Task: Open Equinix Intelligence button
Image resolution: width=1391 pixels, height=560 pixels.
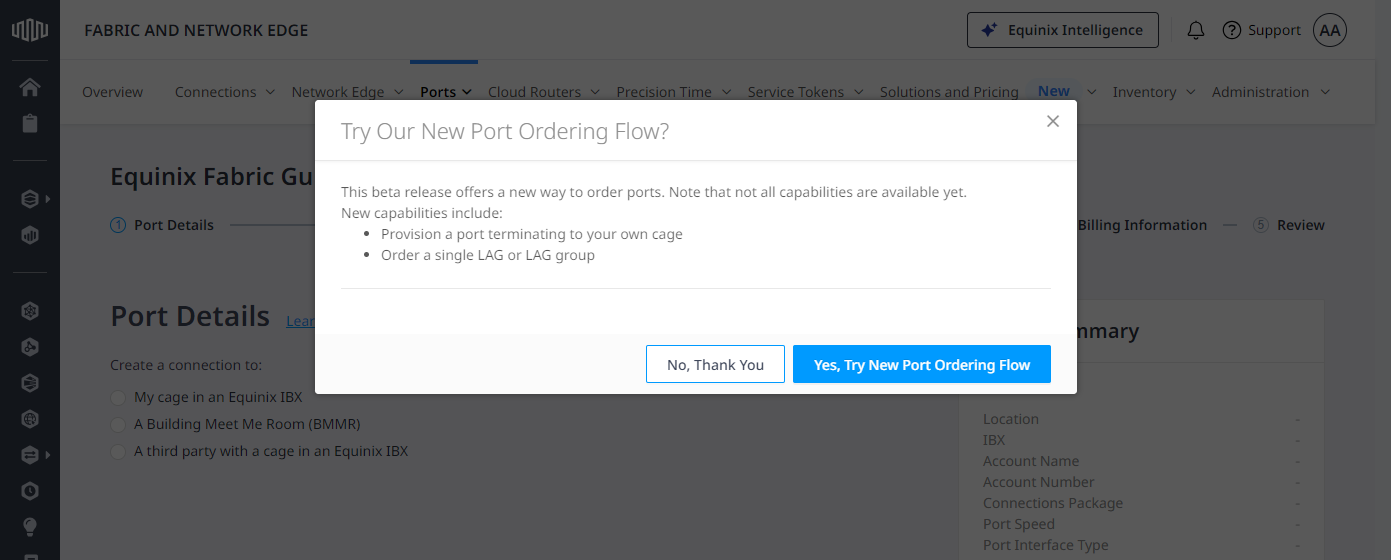Action: tap(1062, 30)
